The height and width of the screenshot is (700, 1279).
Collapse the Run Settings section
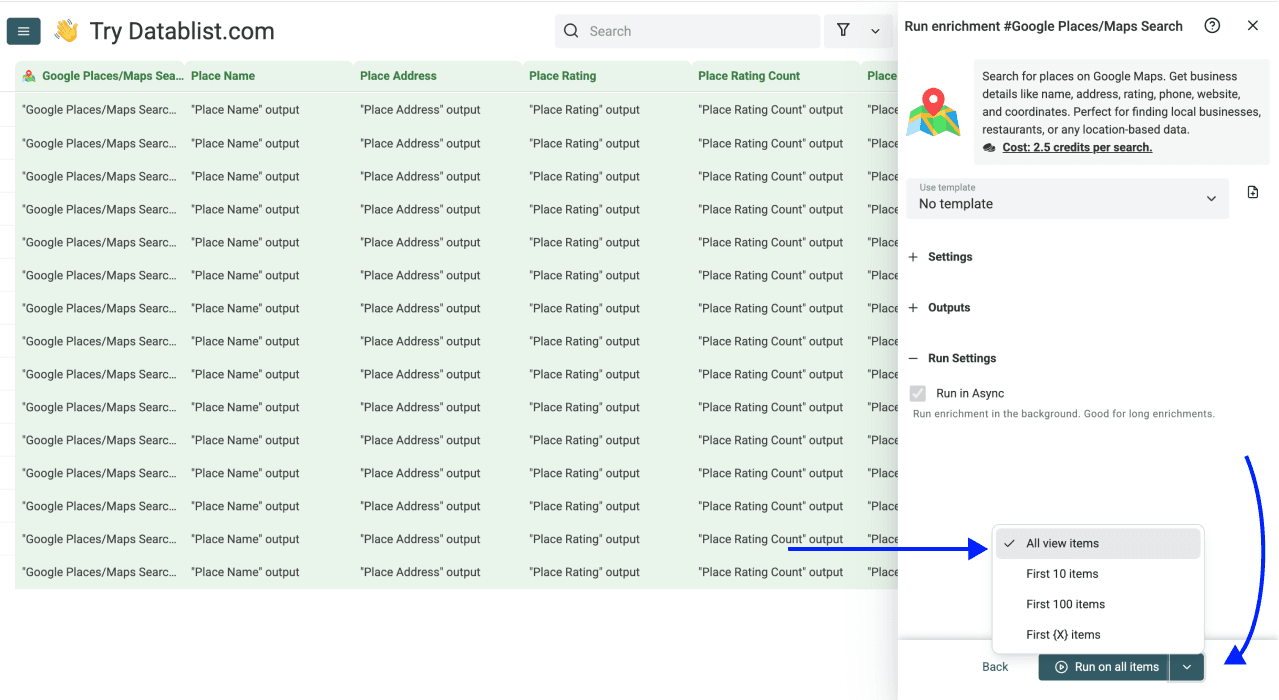click(x=952, y=358)
